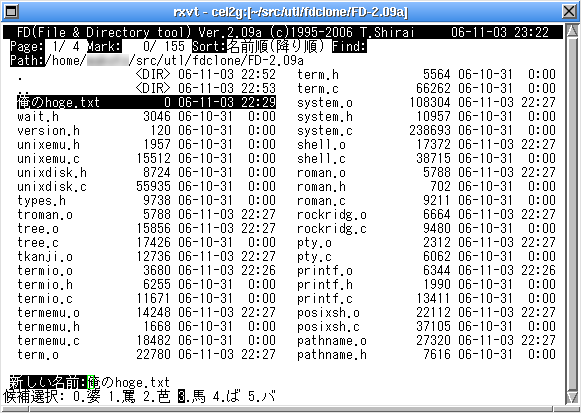The width and height of the screenshot is (581, 413).
Task: Select file tree.o
Action: tap(38, 229)
